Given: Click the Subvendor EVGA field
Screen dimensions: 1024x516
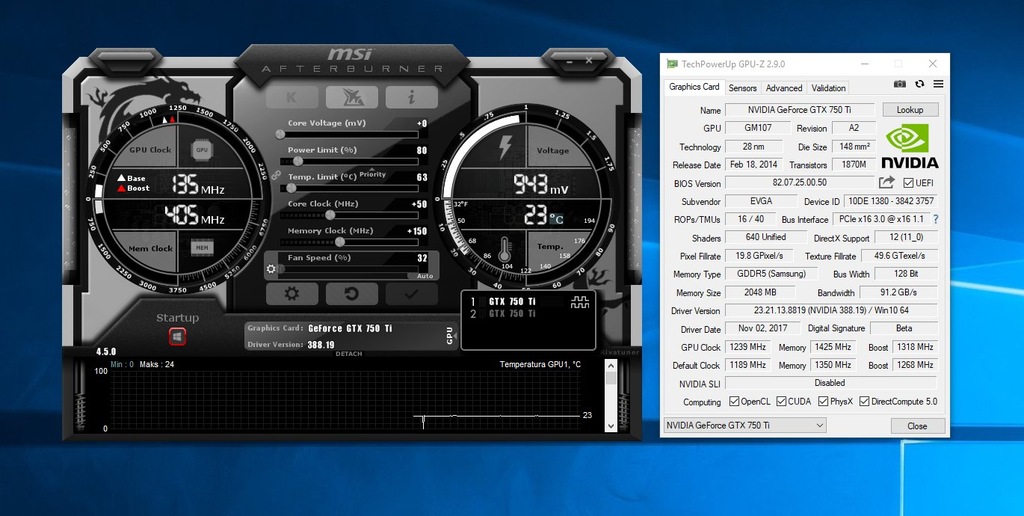Looking at the screenshot, I should click(761, 201).
